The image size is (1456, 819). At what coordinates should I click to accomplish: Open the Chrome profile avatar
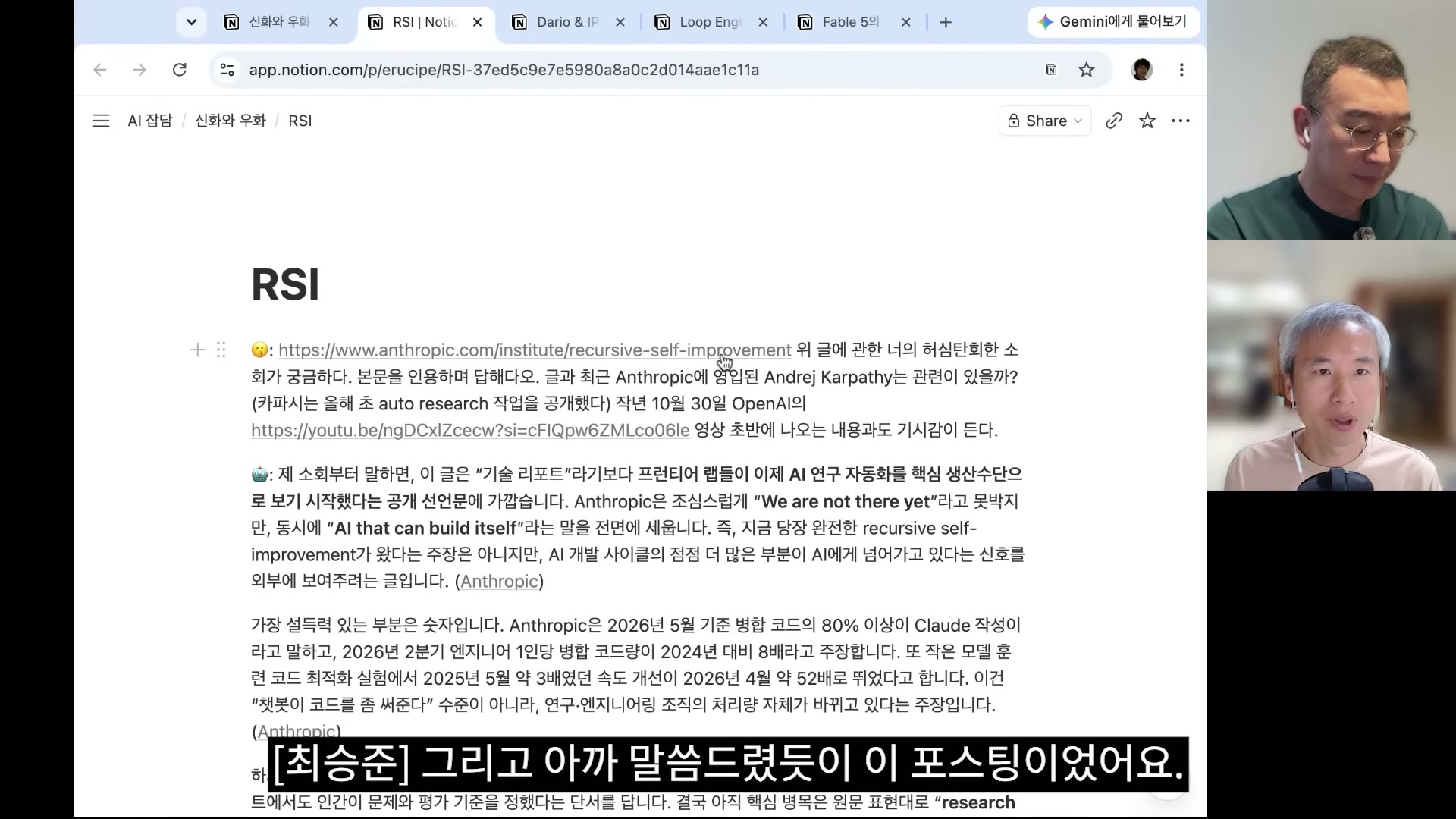pyautogui.click(x=1141, y=70)
